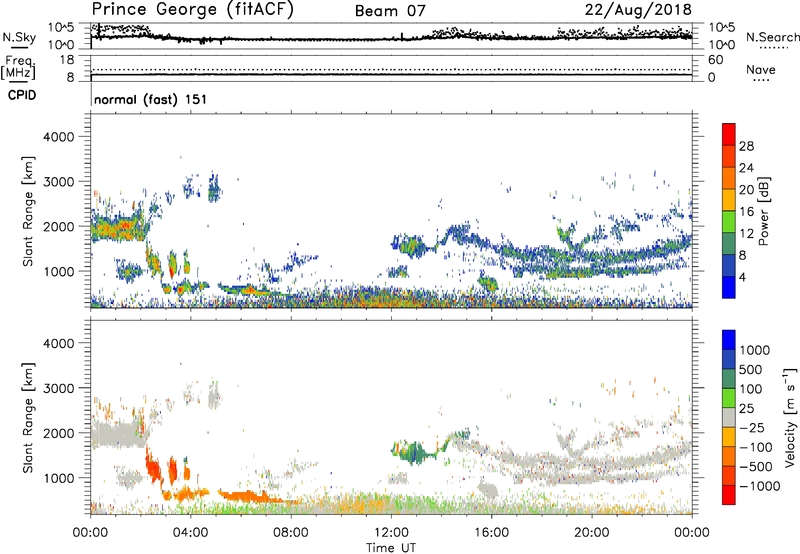Click the 'Freq. [MHz]' axis label
800x554 pixels.
coord(18,68)
